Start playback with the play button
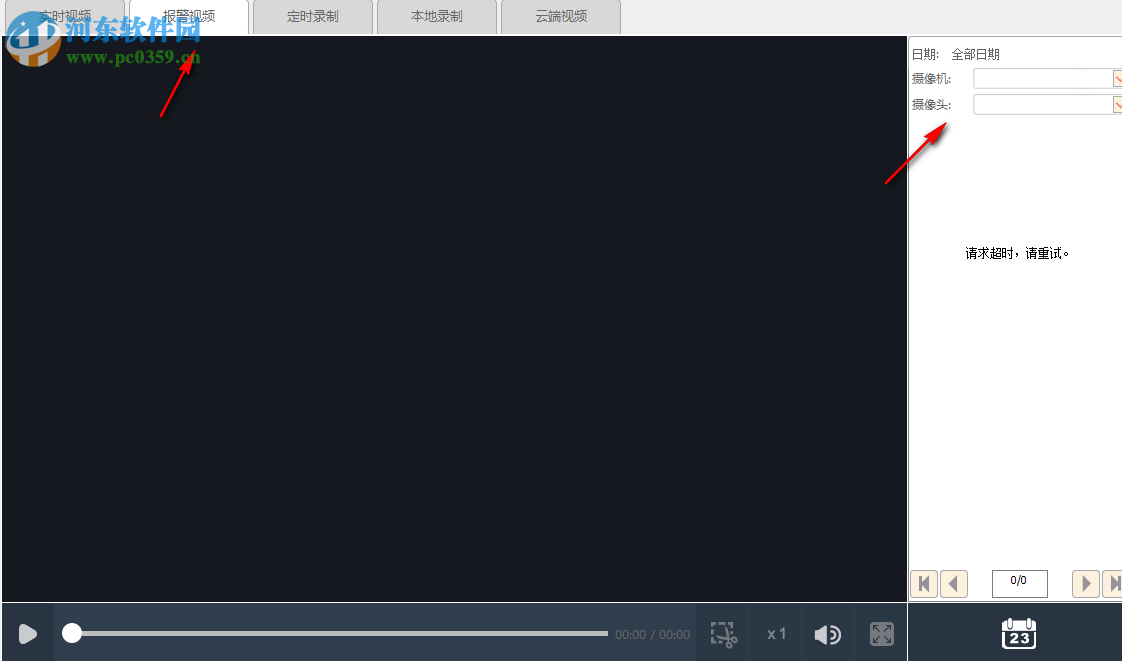 coord(27,633)
